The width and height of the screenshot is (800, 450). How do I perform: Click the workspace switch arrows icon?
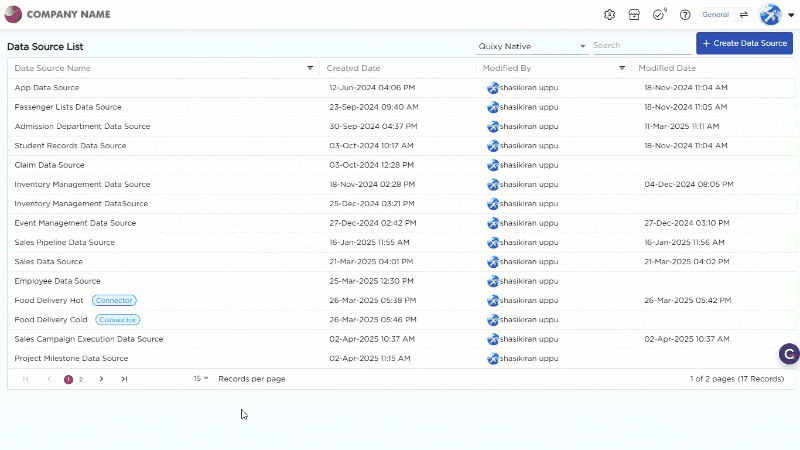743,15
